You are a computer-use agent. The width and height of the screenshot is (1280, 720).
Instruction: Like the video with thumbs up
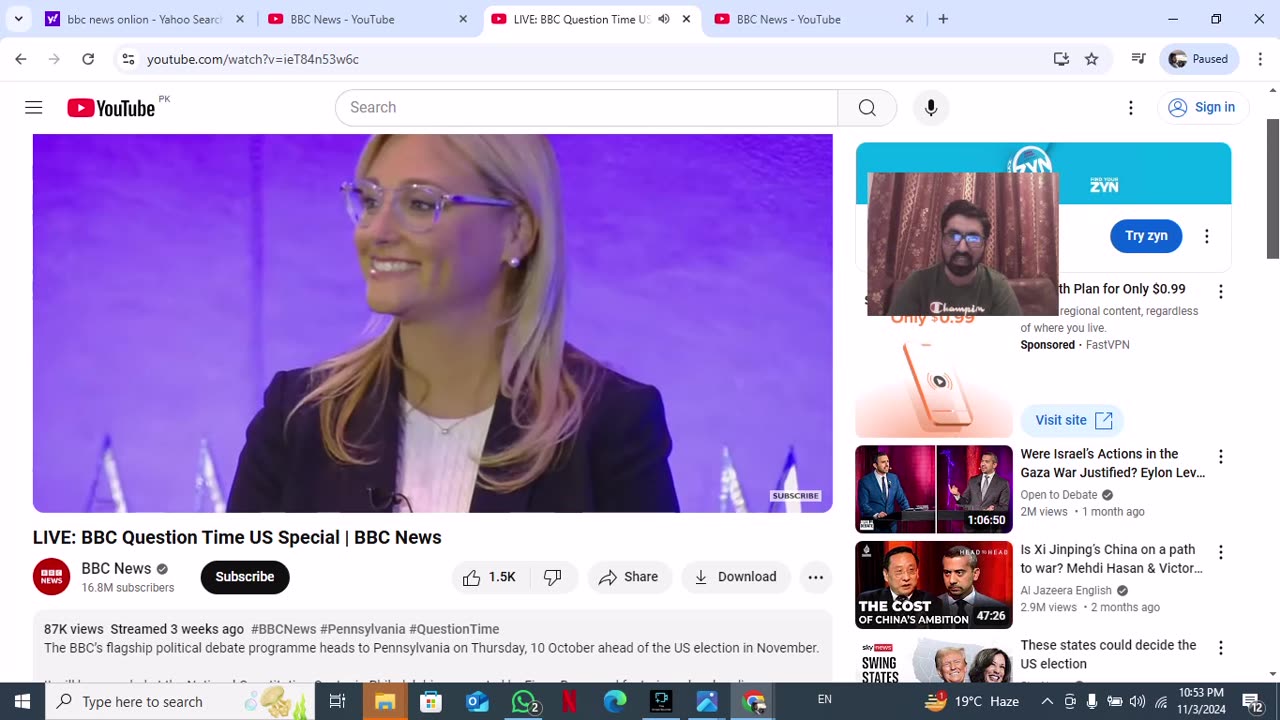click(x=489, y=577)
